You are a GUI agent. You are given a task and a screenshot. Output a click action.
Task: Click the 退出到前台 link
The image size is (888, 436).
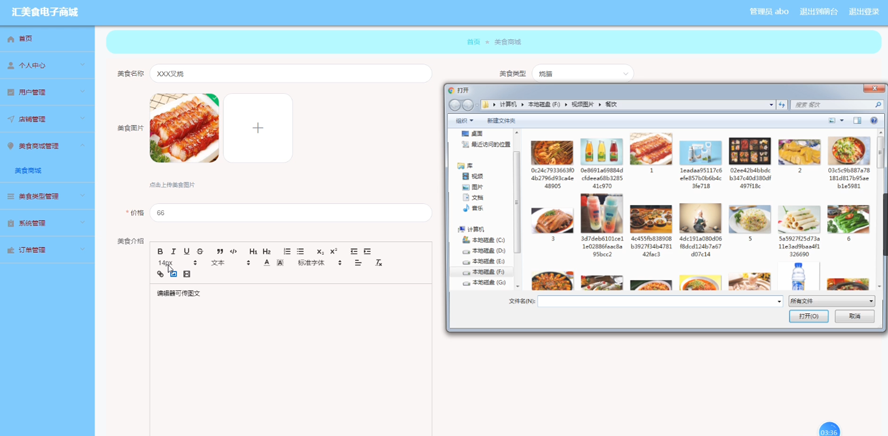click(818, 12)
